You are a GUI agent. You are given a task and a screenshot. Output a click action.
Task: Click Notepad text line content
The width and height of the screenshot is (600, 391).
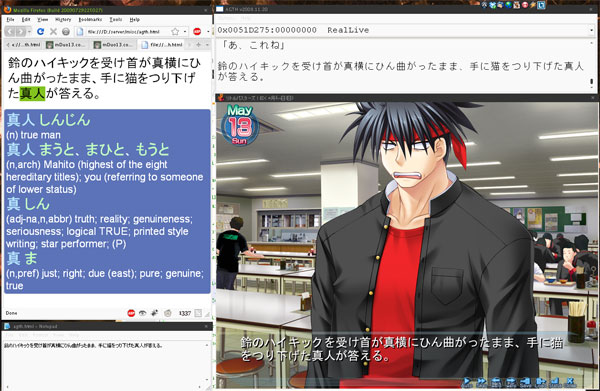83,345
